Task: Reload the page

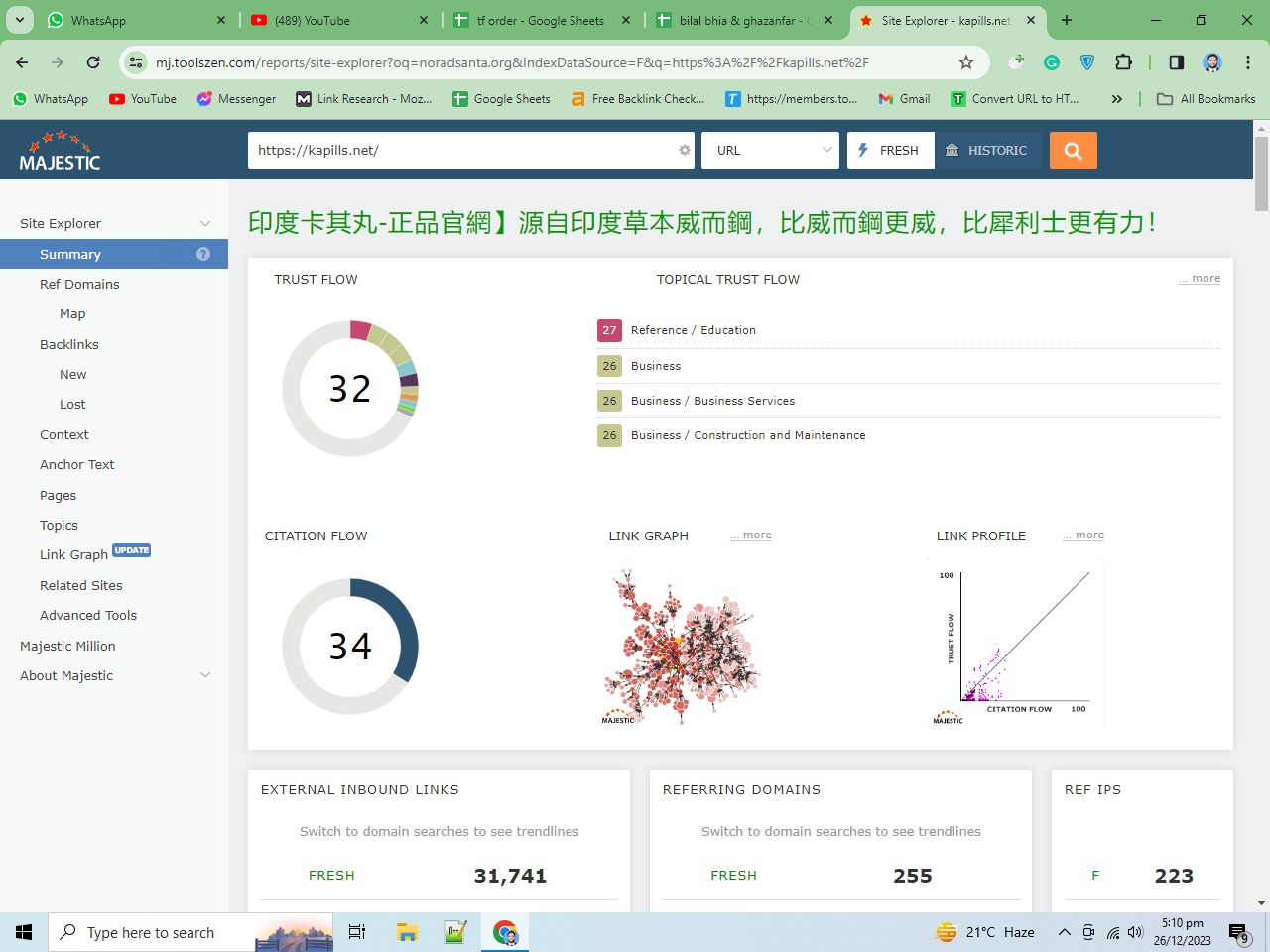Action: [x=93, y=62]
